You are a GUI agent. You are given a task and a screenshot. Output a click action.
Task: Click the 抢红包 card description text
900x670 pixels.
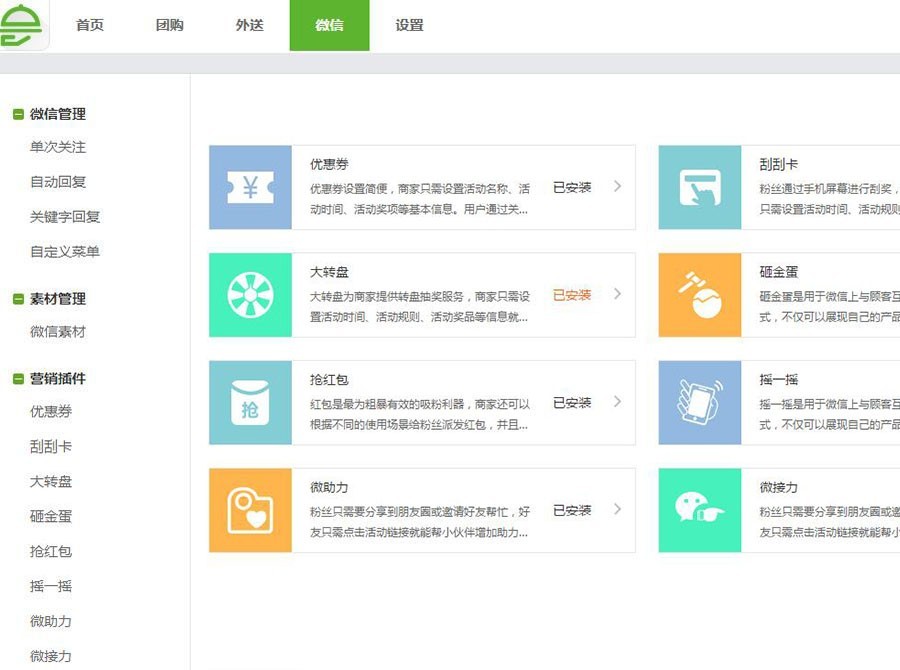420,414
